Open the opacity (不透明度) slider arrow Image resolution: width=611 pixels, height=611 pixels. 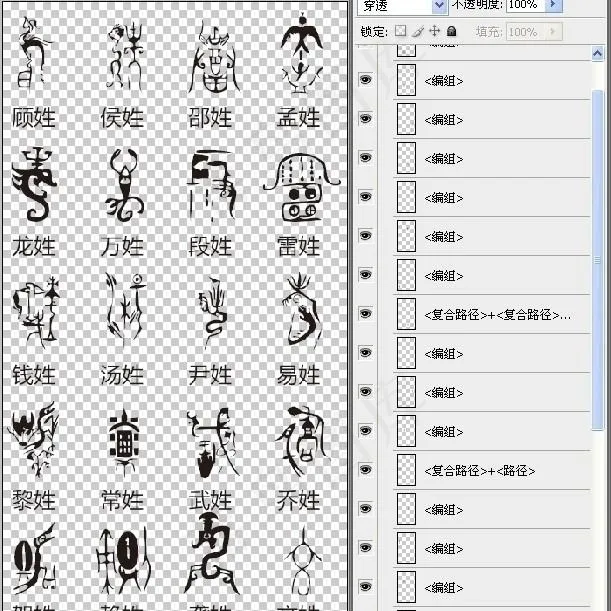554,5
